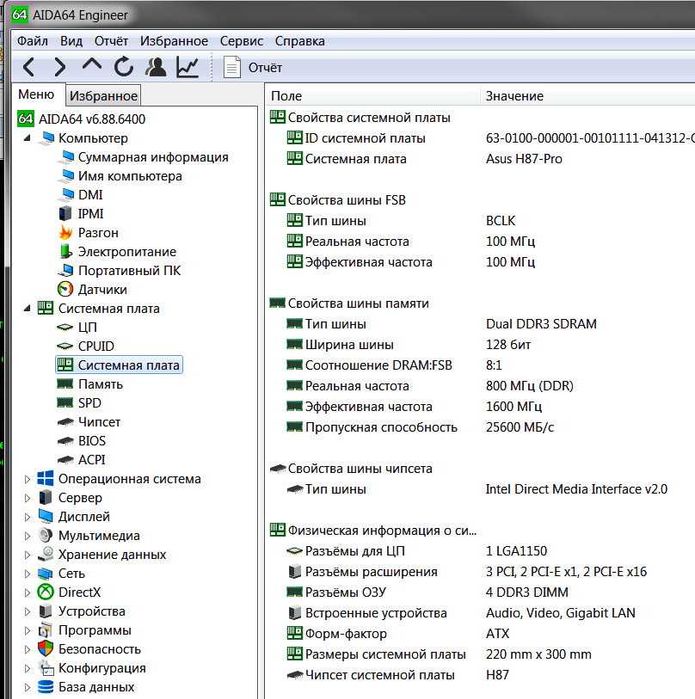695x699 pixels.
Task: Select Суммарная информация tree item
Action: point(153,157)
